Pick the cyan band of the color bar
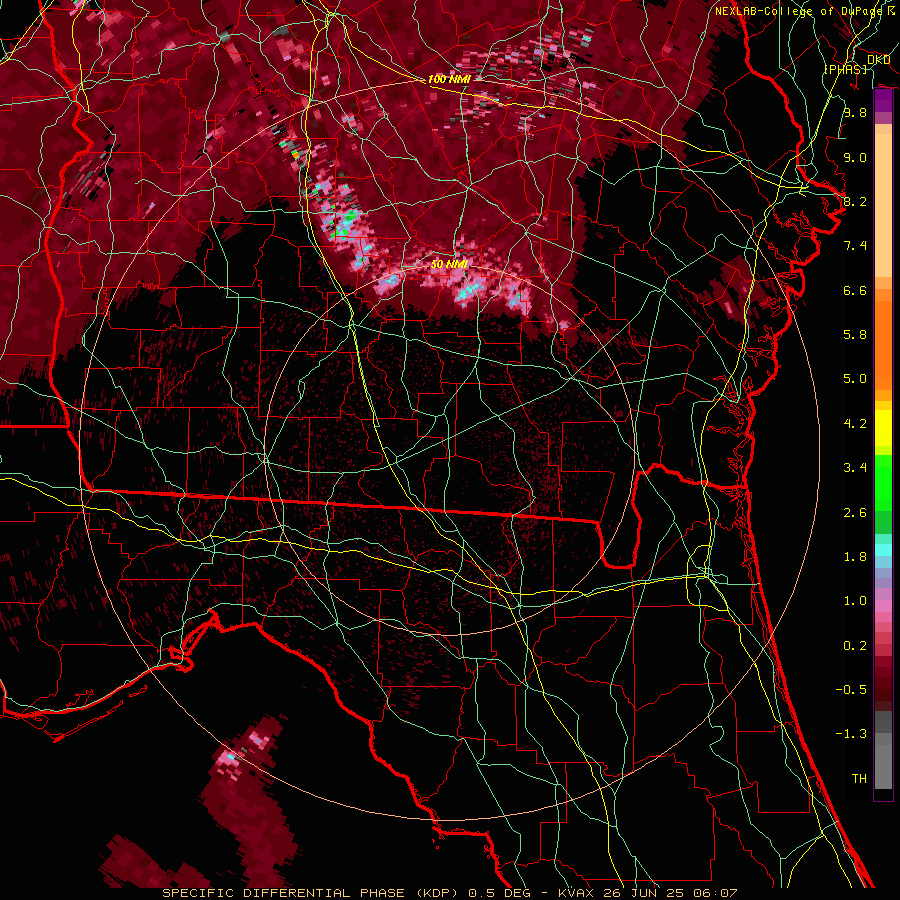This screenshot has width=900, height=900. (883, 549)
